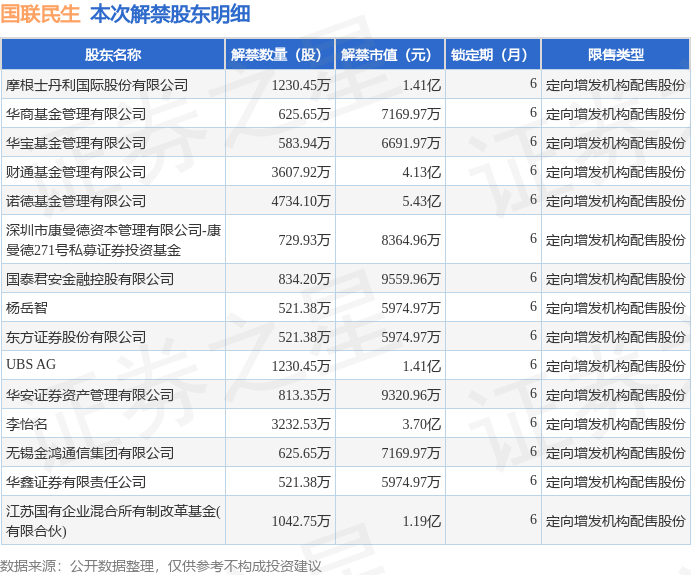Select 财通基金管理有限公司 shareholder name
Image resolution: width=691 pixels, height=575 pixels.
click(x=76, y=172)
